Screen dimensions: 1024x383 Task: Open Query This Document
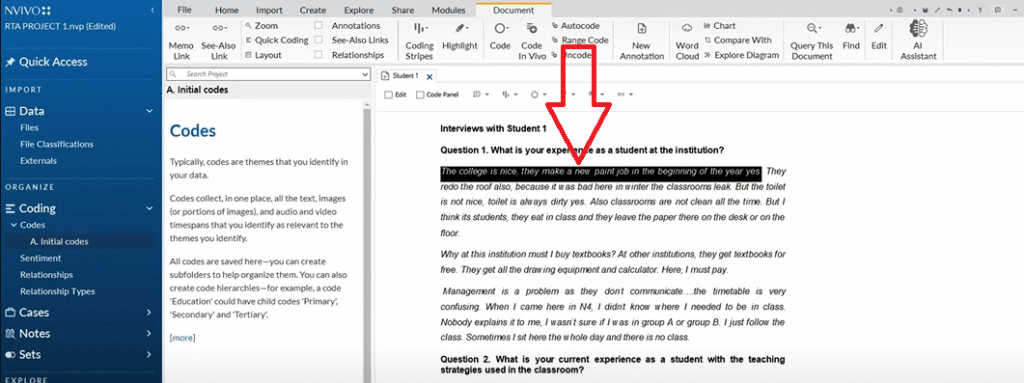click(812, 41)
